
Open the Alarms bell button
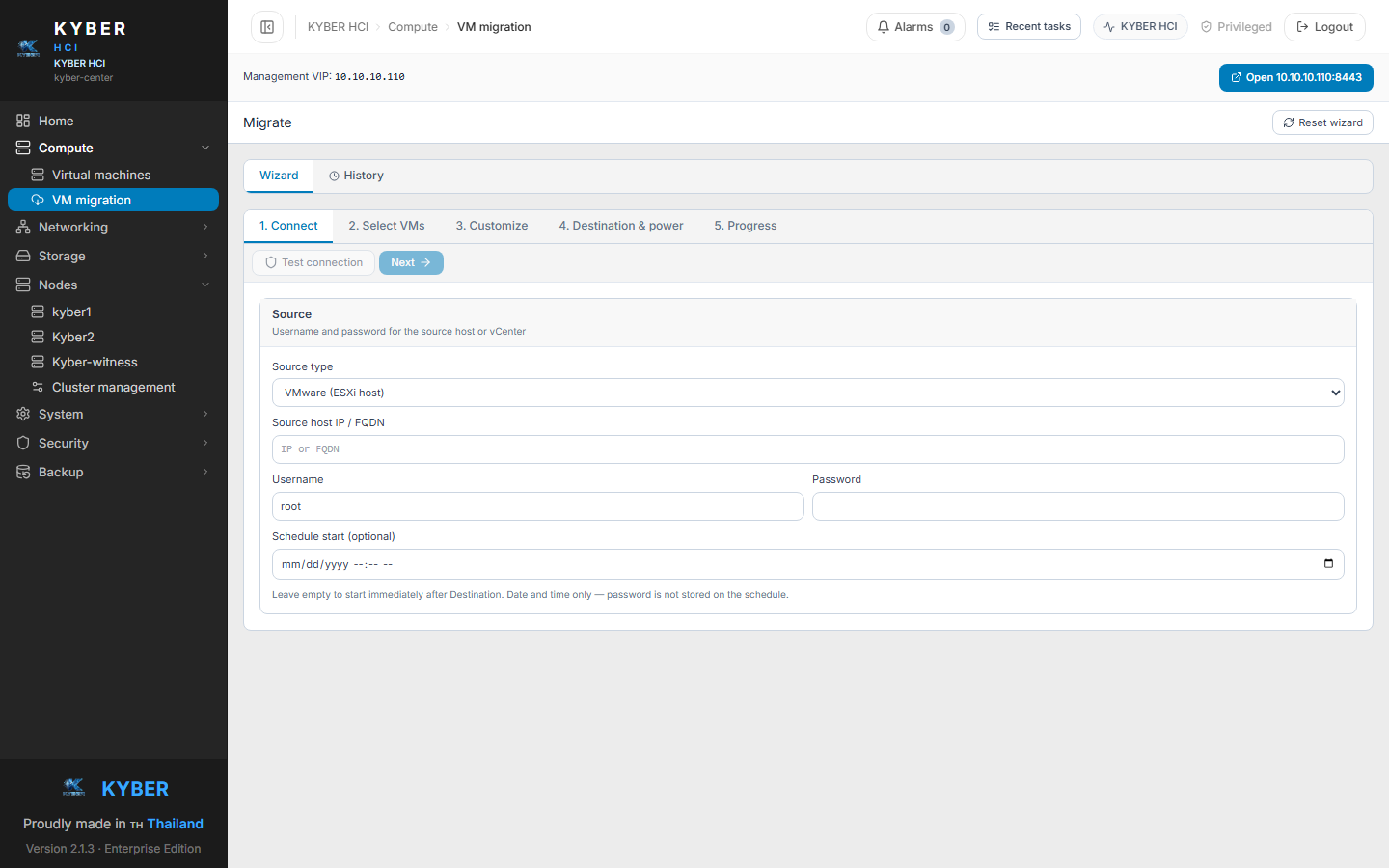coord(915,27)
